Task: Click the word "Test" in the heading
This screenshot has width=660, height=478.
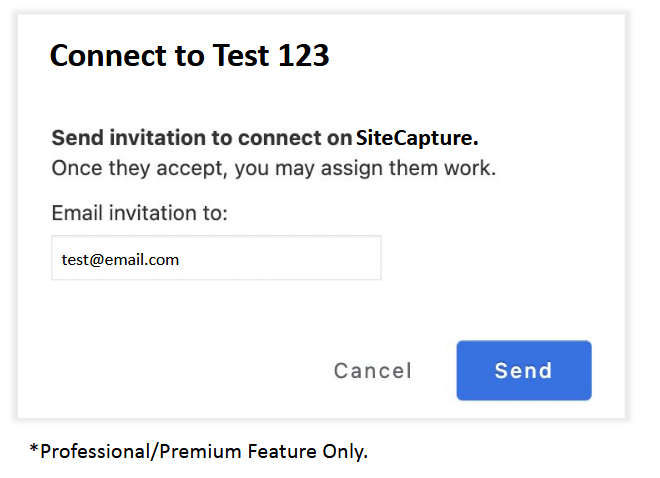Action: pyautogui.click(x=240, y=56)
